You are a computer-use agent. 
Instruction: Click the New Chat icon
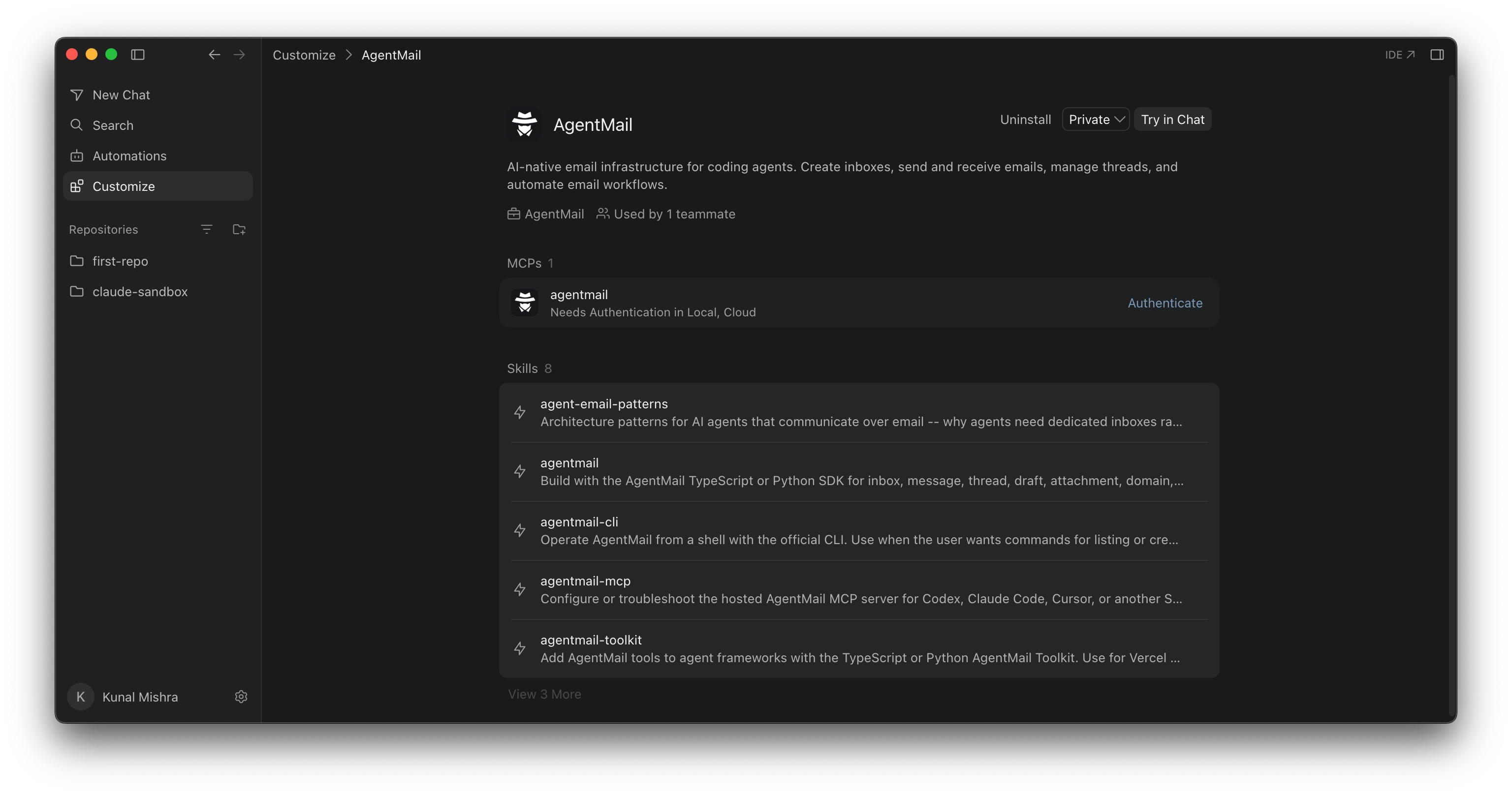(x=77, y=95)
